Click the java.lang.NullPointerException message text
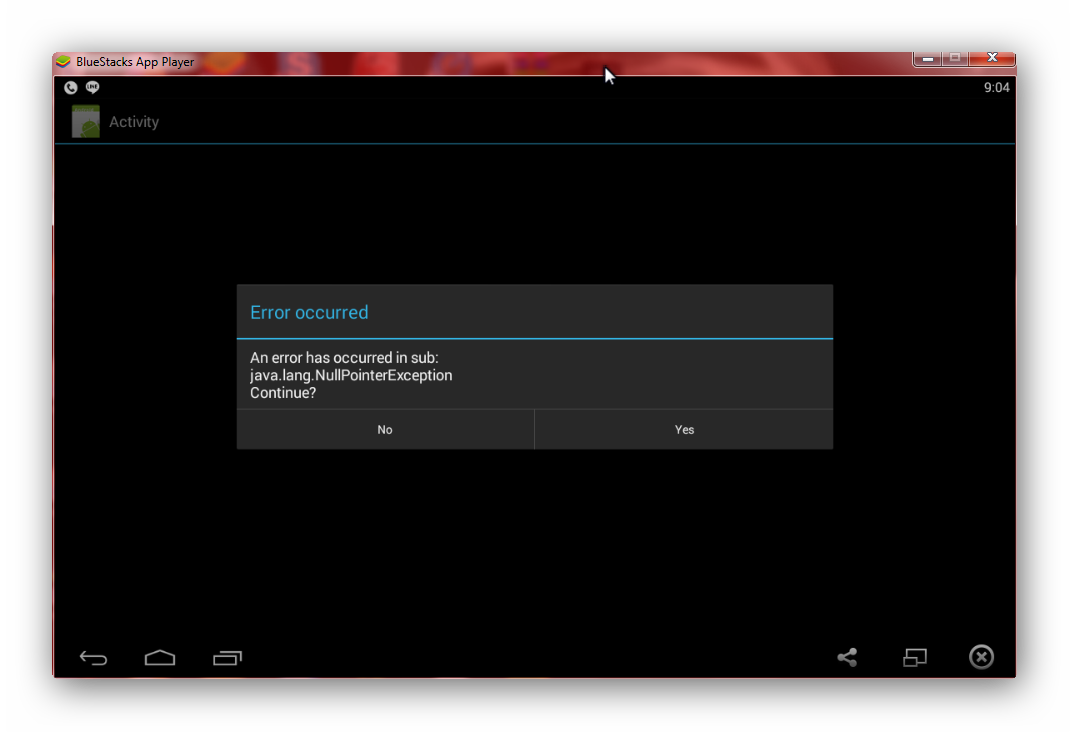Screen dimensions: 1070x732 pyautogui.click(x=351, y=375)
